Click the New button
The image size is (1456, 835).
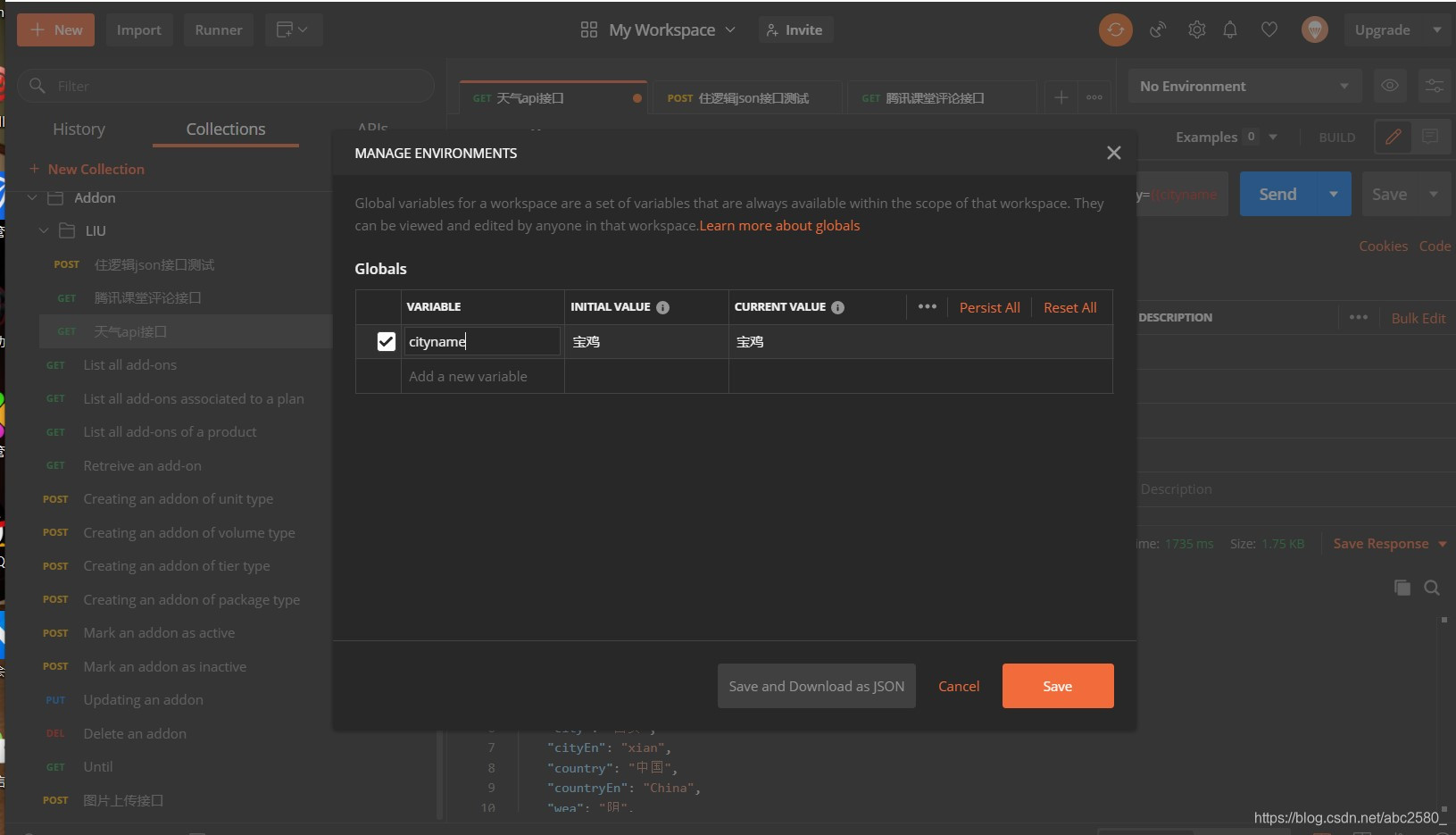[x=55, y=29]
